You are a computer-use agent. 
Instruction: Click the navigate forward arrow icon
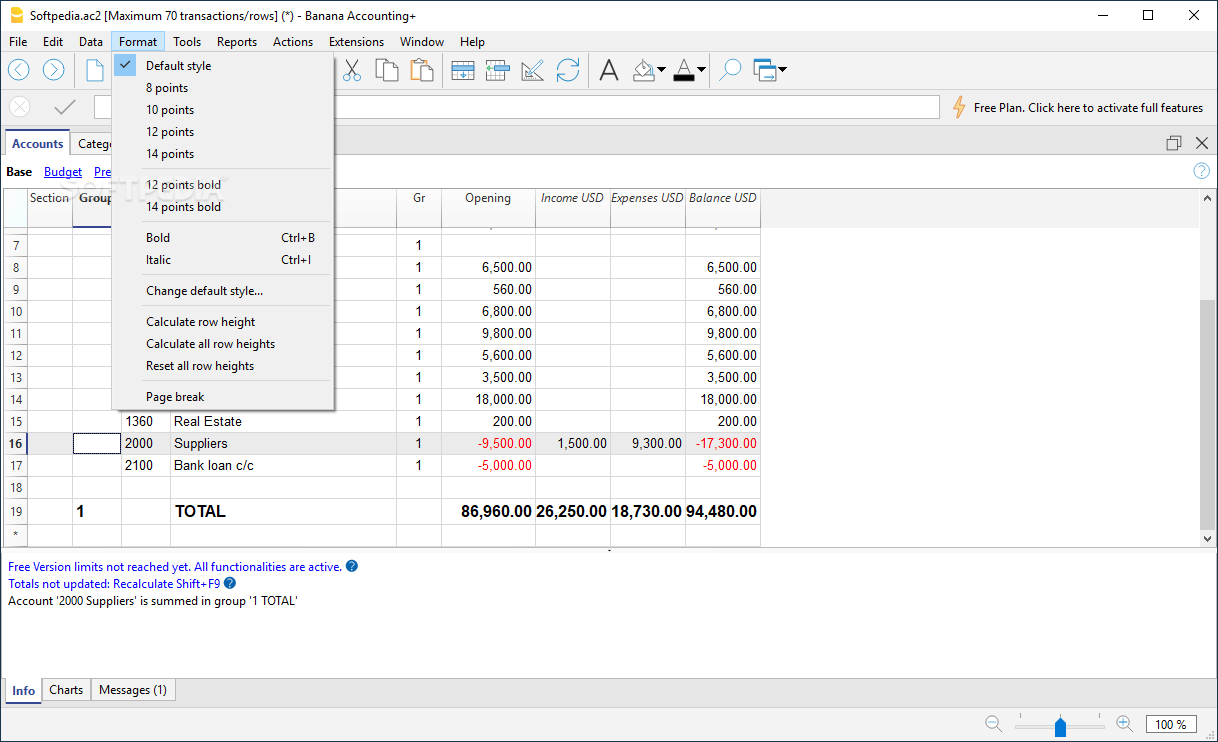coord(54,70)
